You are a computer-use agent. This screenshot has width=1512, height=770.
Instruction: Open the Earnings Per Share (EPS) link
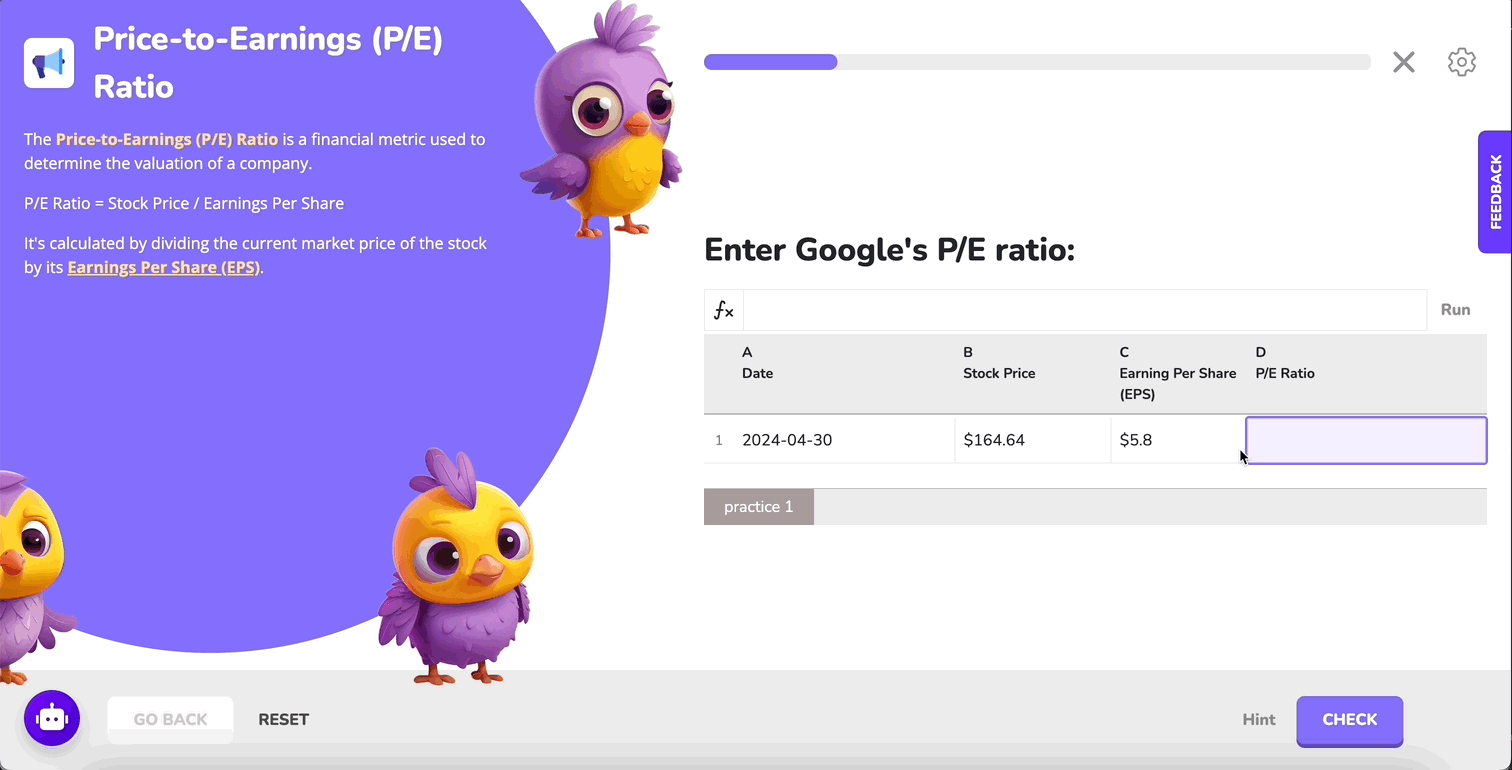164,268
